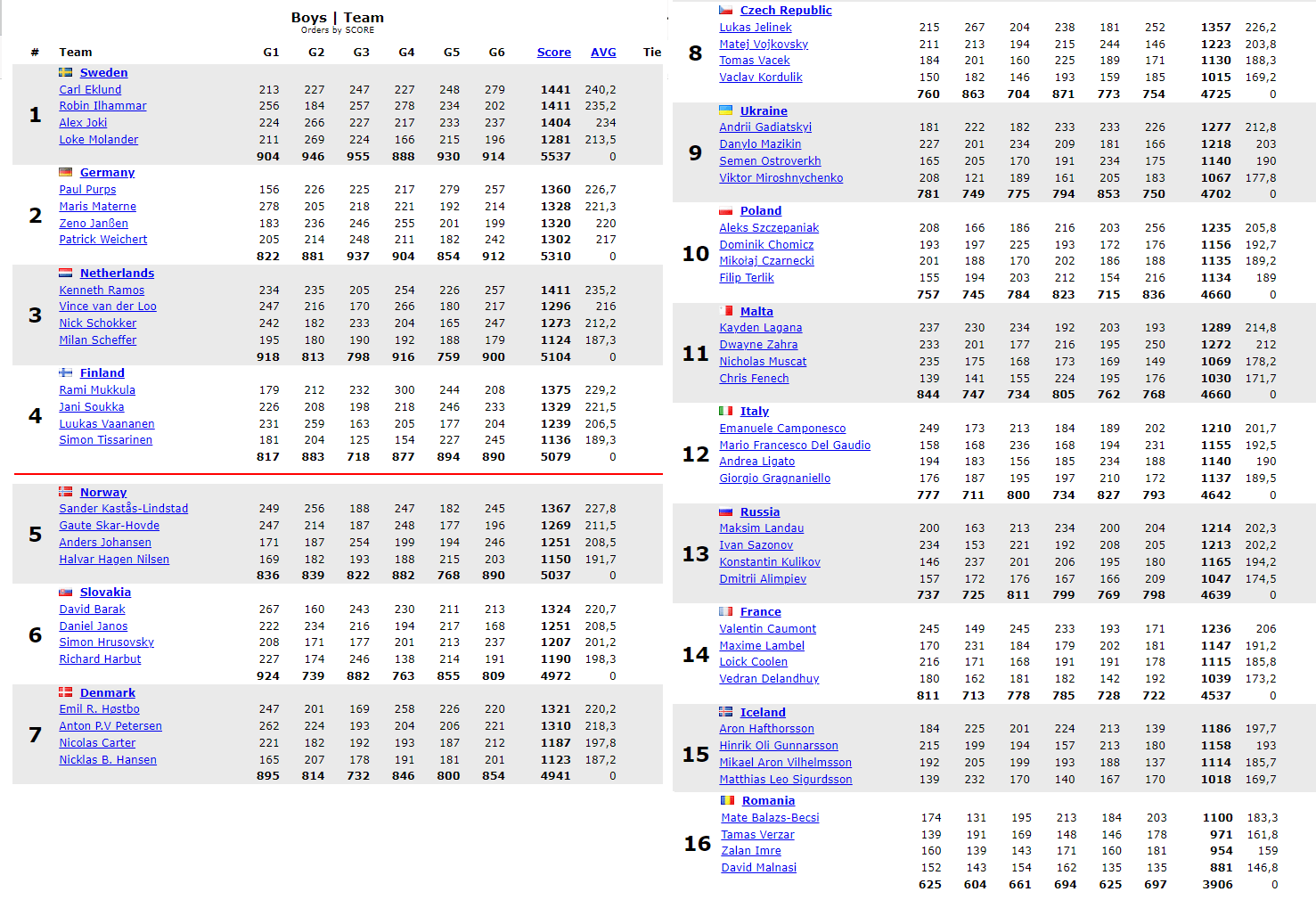
Task: Click the Iceland flag icon
Action: click(x=726, y=712)
